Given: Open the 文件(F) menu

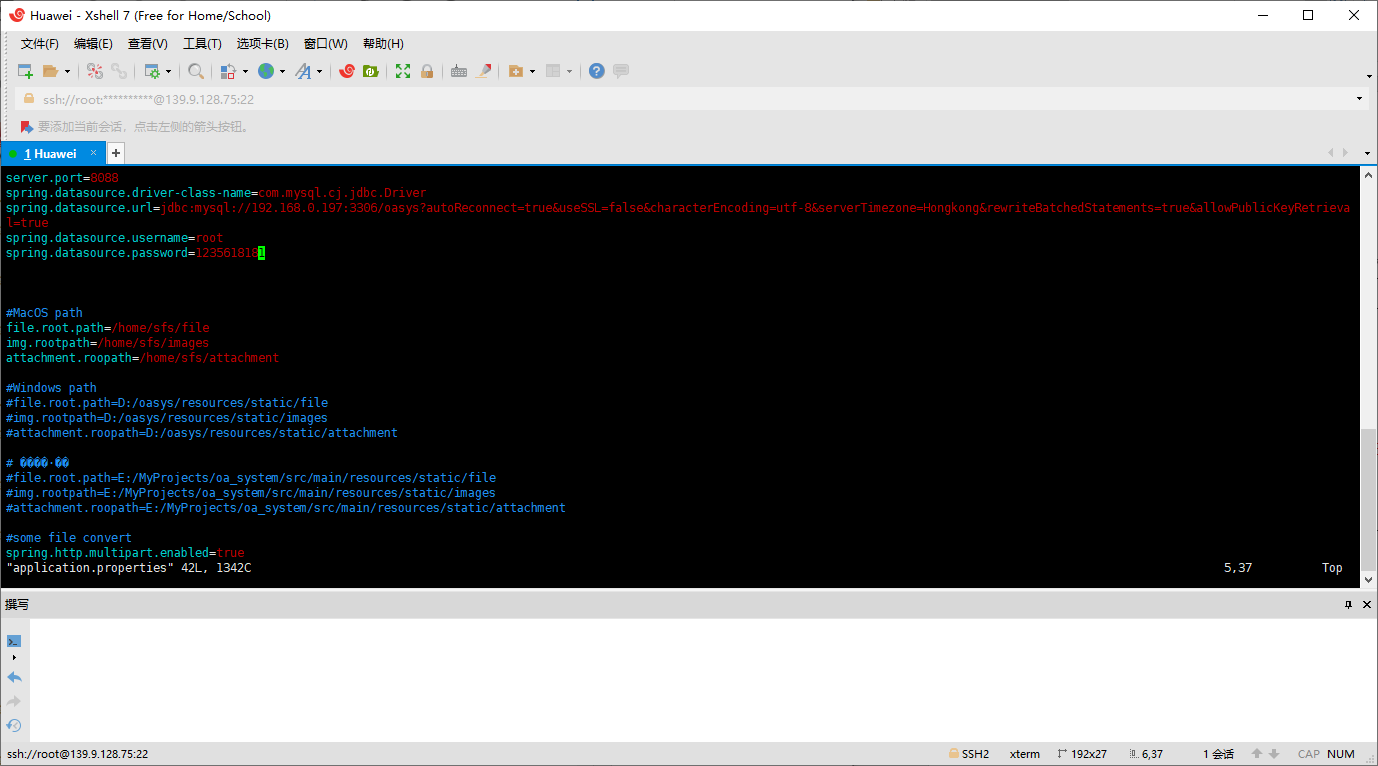Looking at the screenshot, I should (x=40, y=44).
